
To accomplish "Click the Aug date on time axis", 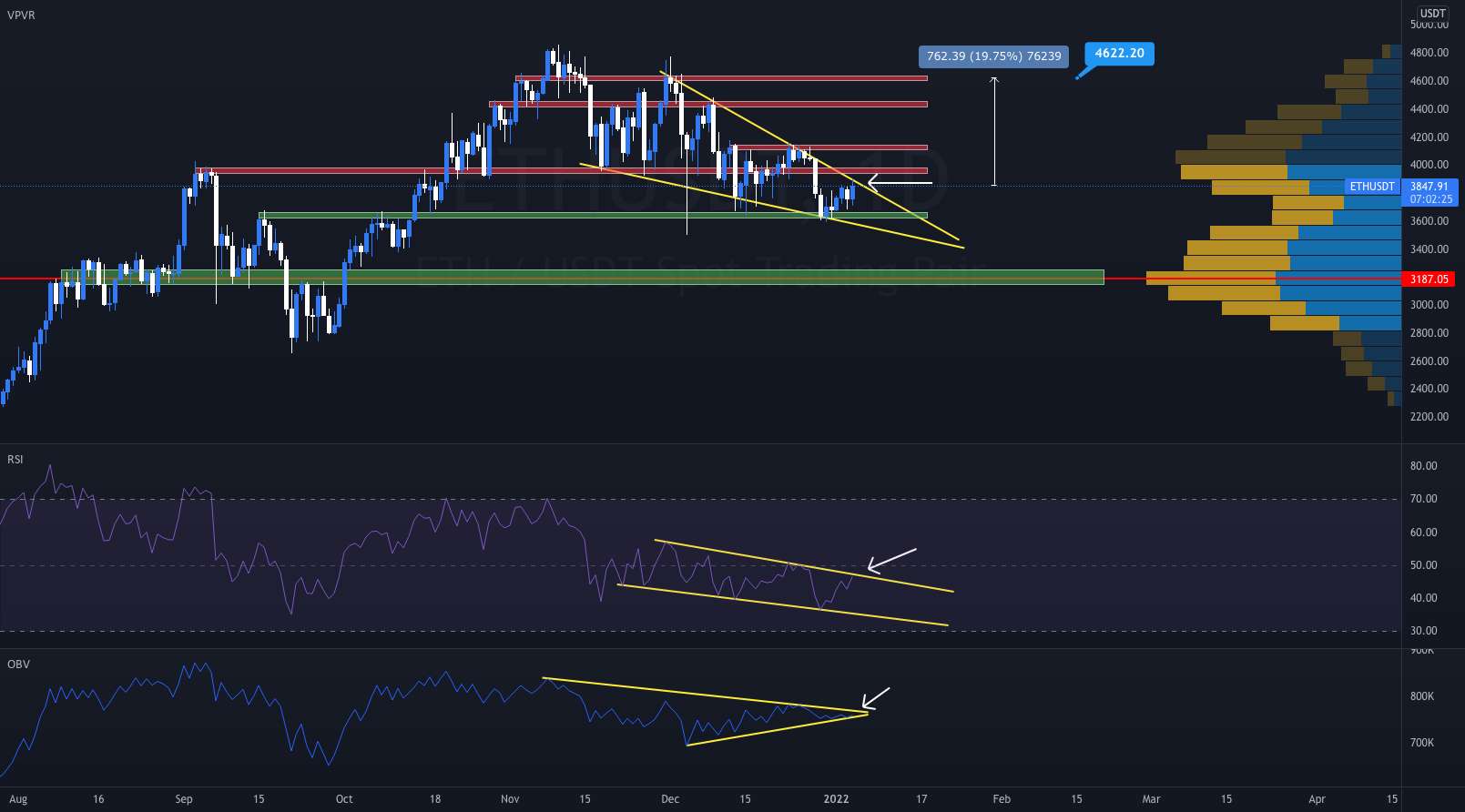I will point(18,799).
